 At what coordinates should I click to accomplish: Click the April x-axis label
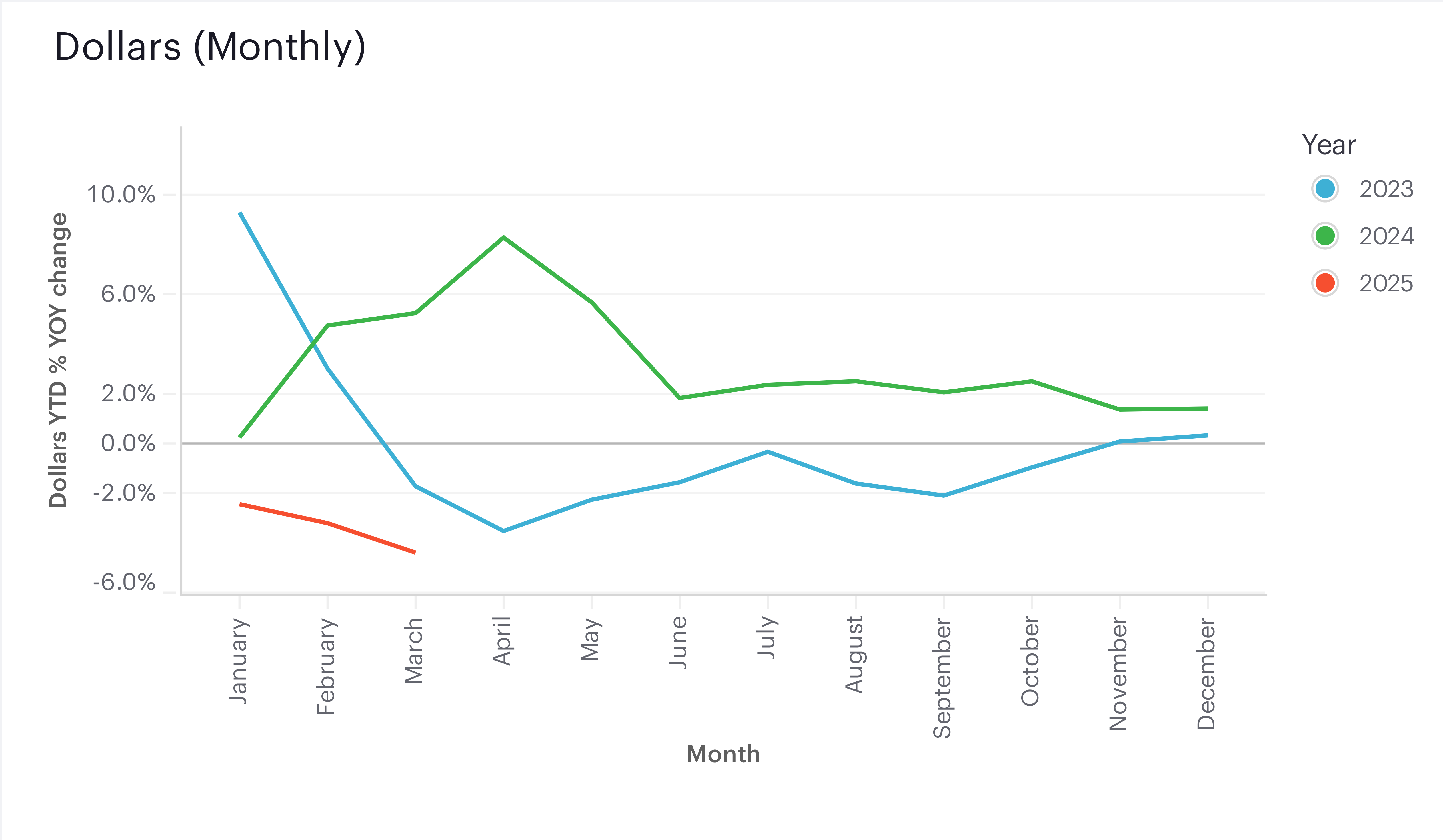pyautogui.click(x=502, y=641)
